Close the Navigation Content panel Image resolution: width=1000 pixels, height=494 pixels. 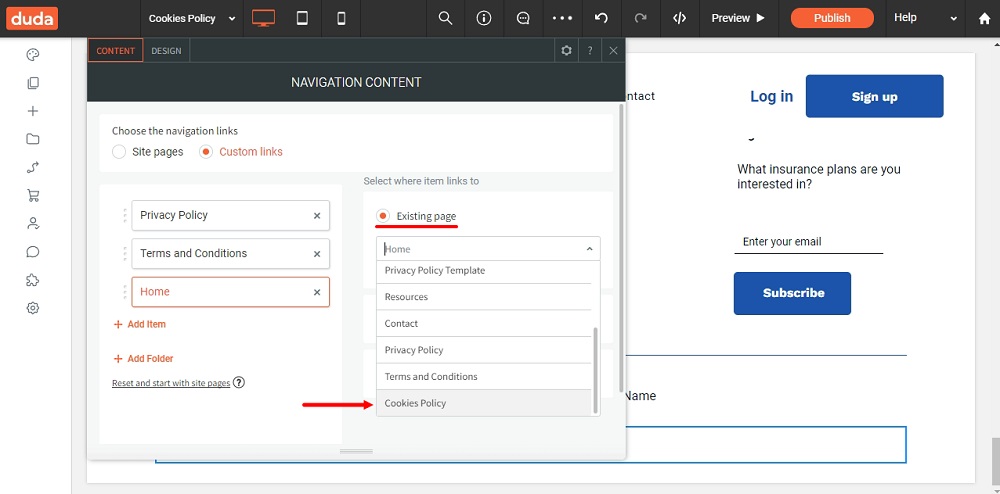pos(614,50)
